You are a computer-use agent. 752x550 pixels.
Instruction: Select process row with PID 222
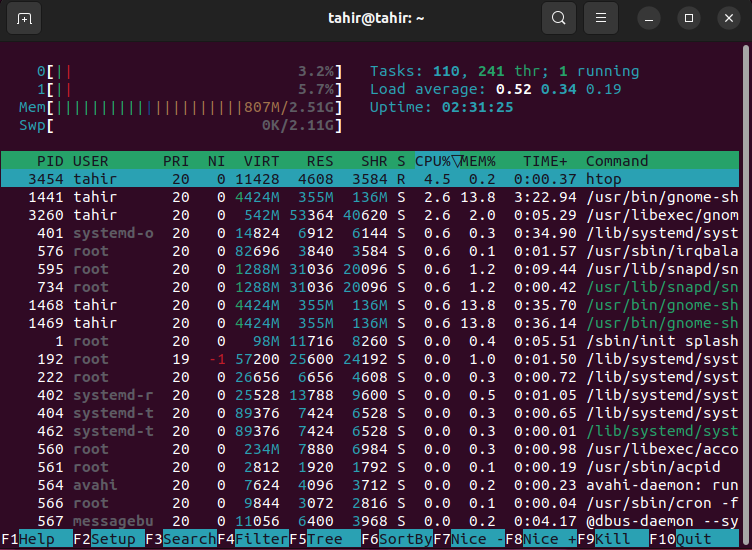coord(370,376)
